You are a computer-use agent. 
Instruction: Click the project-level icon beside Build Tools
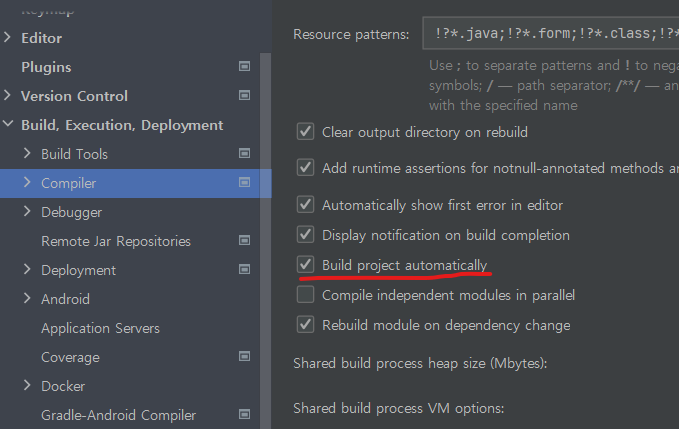point(244,153)
